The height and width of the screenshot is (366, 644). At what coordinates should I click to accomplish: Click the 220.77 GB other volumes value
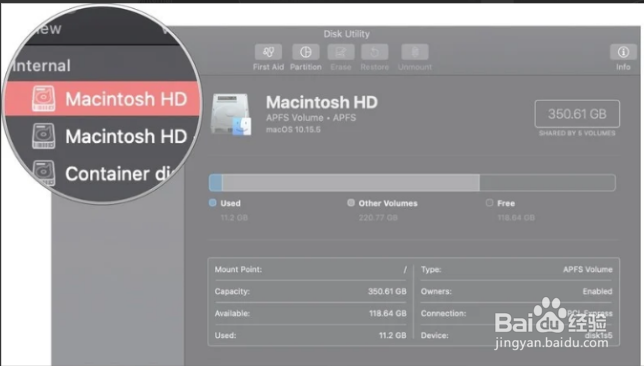point(378,218)
